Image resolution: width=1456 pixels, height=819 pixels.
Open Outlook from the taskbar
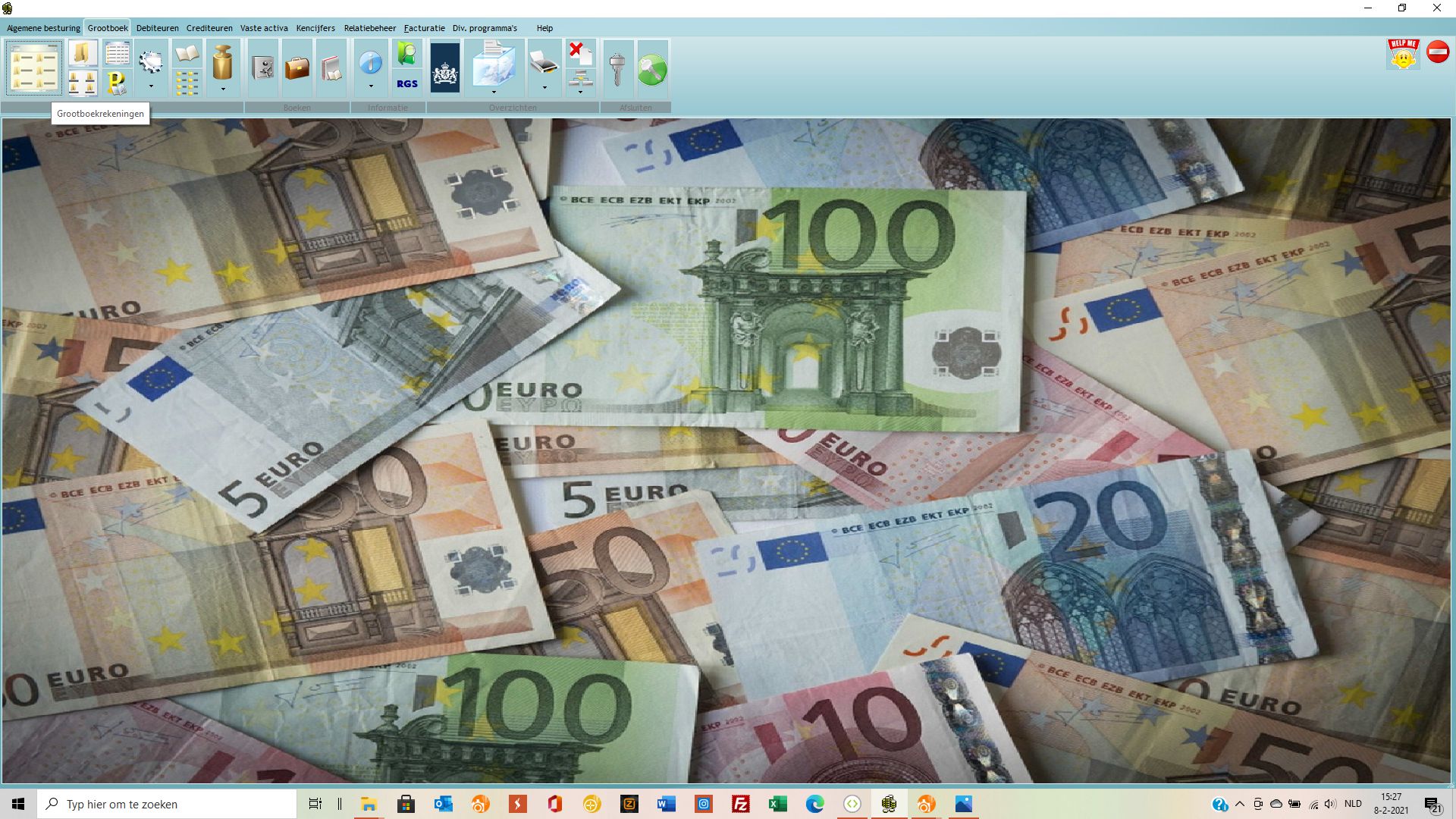[x=443, y=804]
